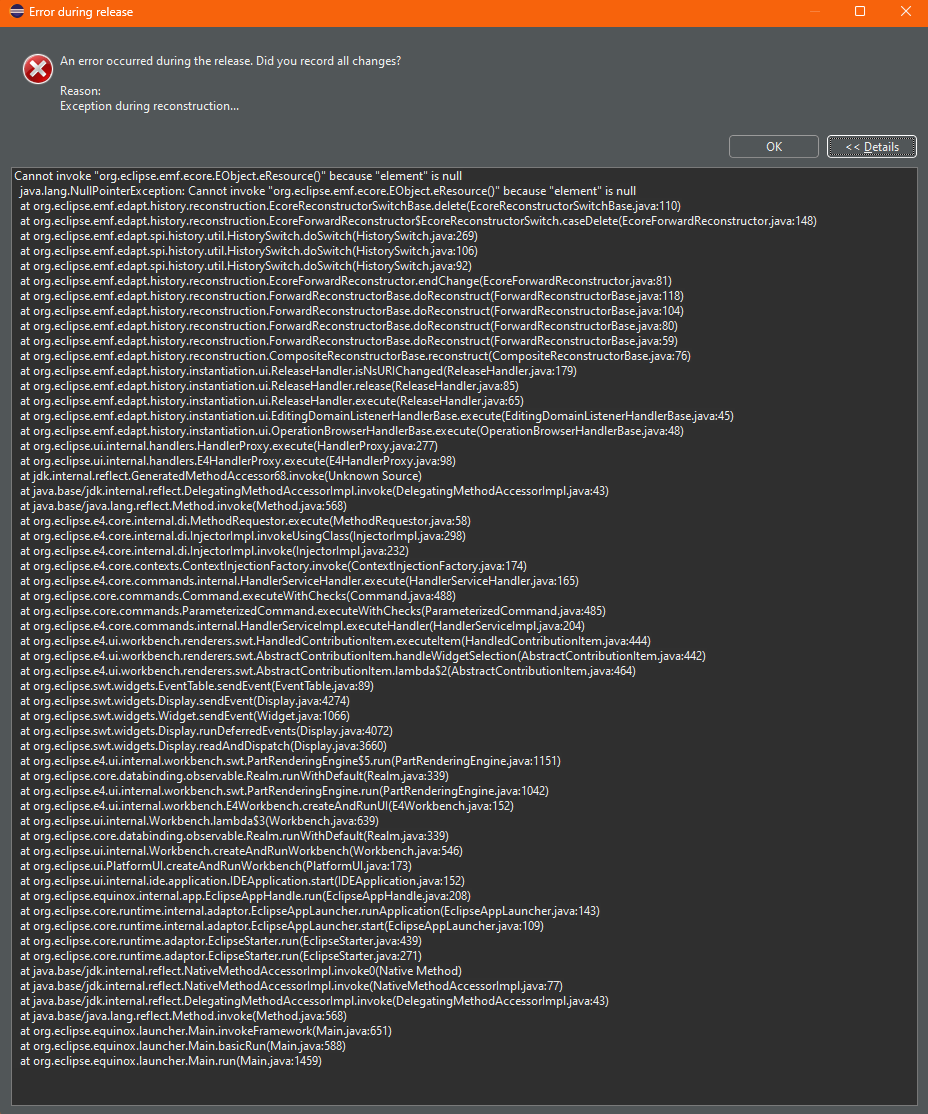Click the Eclipse icon in title bar

click(x=16, y=11)
